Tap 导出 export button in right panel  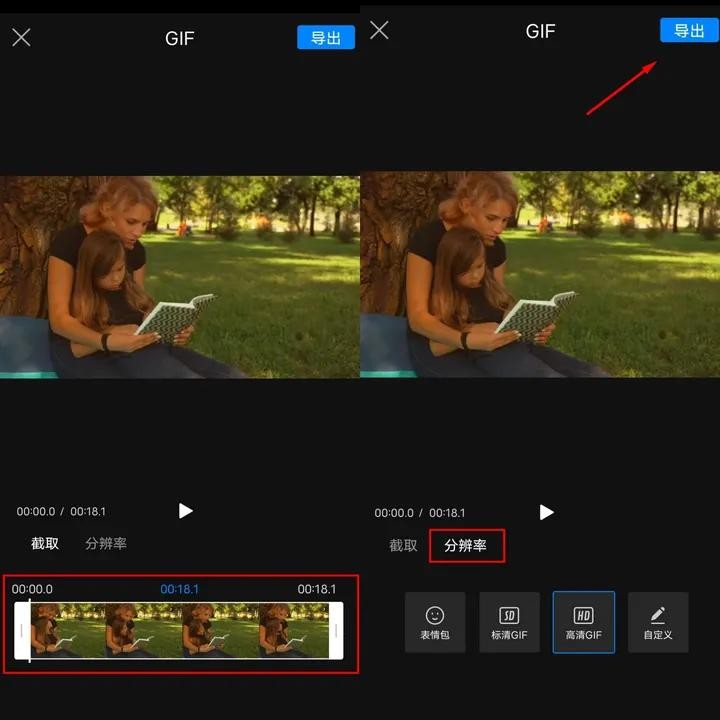(x=689, y=31)
